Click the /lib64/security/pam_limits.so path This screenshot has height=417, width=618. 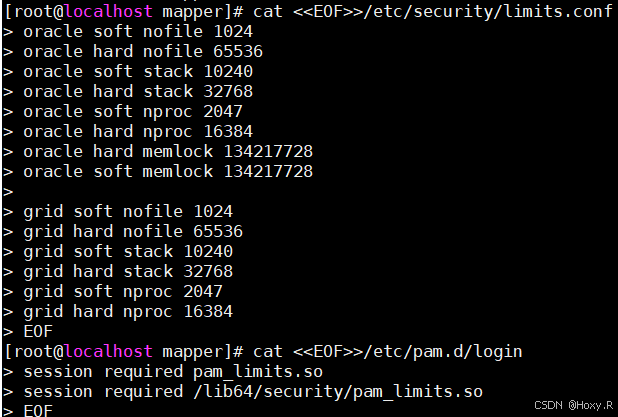tap(338, 392)
